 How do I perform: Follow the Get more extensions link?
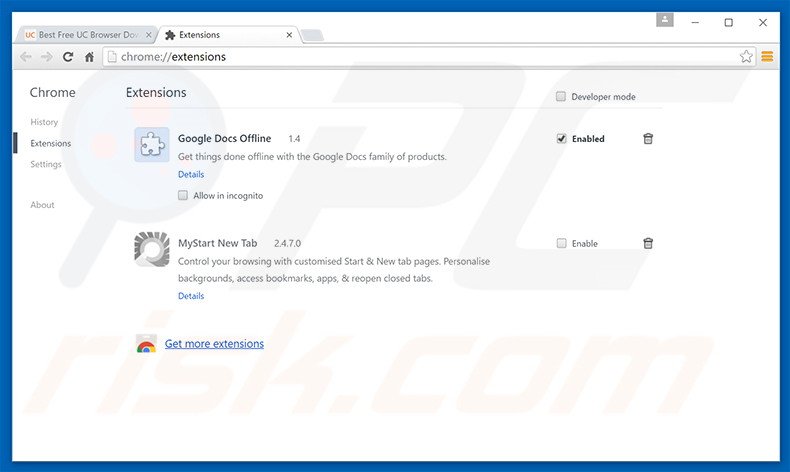(x=214, y=344)
